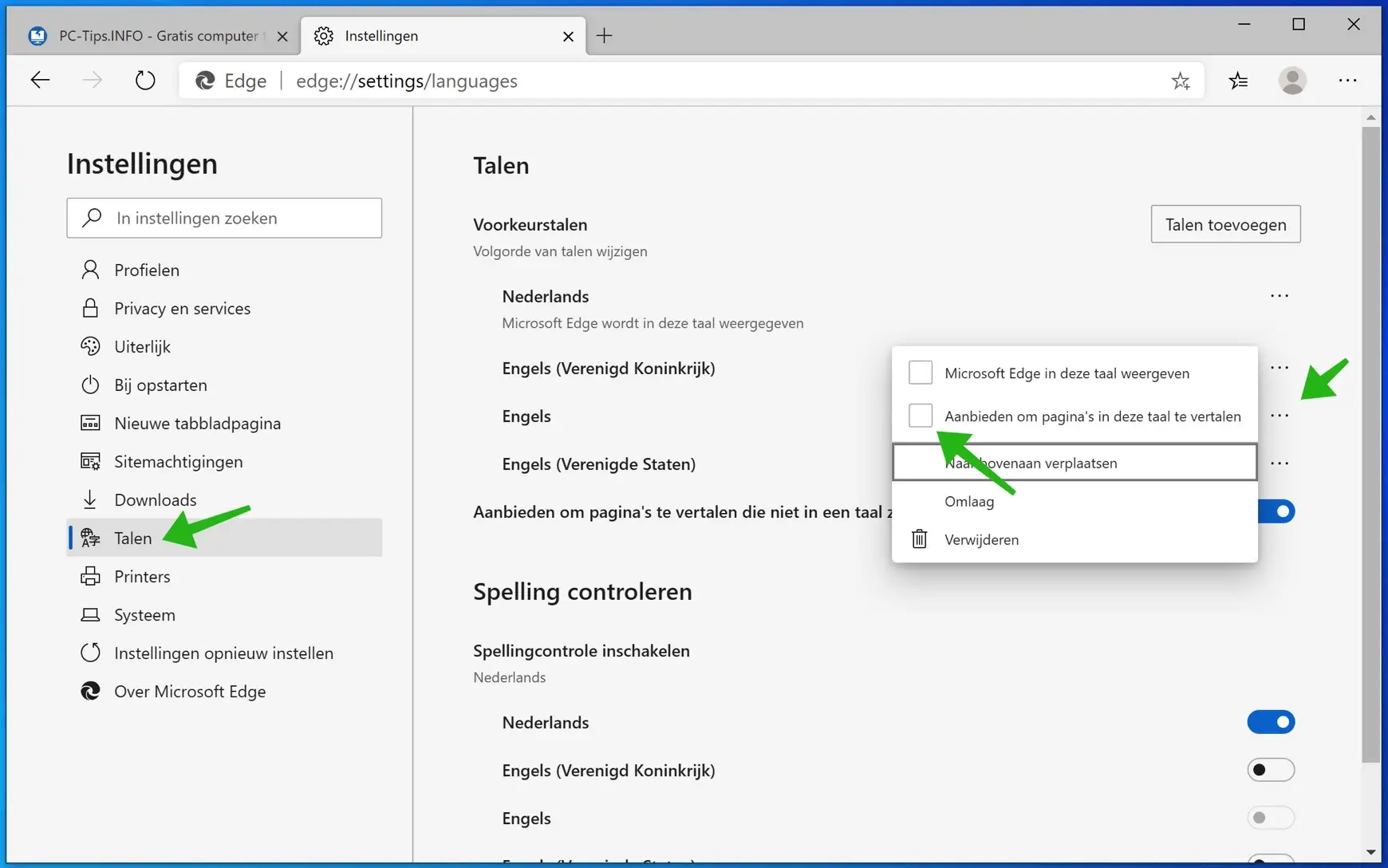This screenshot has width=1388, height=868.
Task: Disable Nederlands spell check toggle
Action: (x=1271, y=722)
